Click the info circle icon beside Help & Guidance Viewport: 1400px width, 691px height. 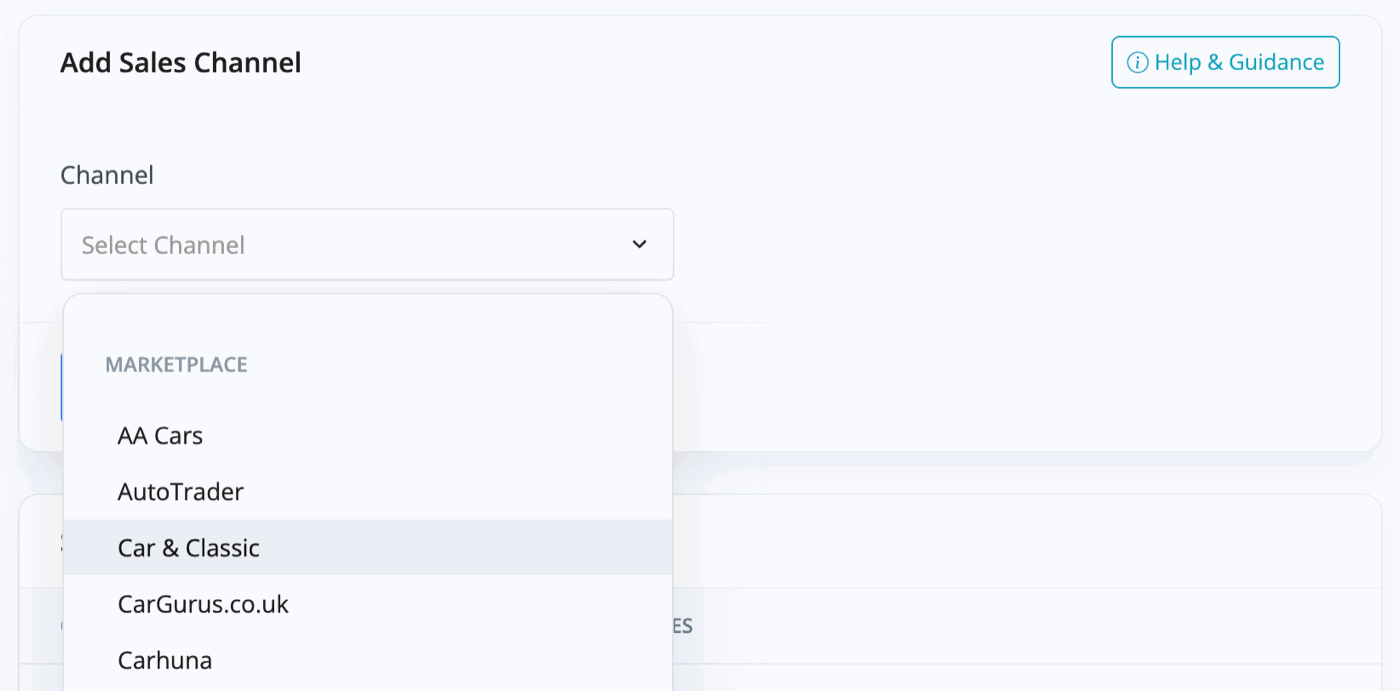coord(1137,63)
